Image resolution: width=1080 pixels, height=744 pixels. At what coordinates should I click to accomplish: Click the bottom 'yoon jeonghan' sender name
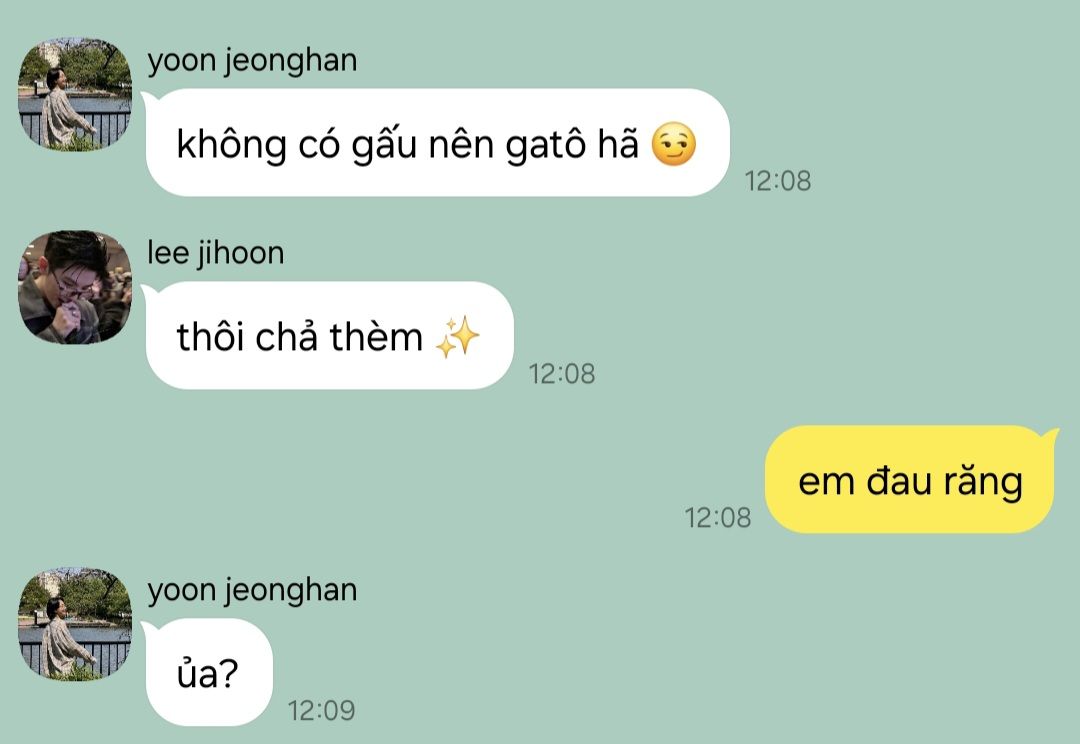[252, 590]
